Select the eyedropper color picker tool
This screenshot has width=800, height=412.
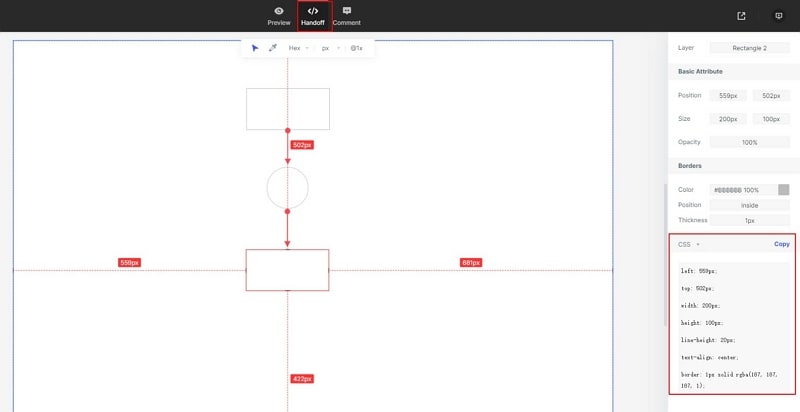pyautogui.click(x=272, y=48)
